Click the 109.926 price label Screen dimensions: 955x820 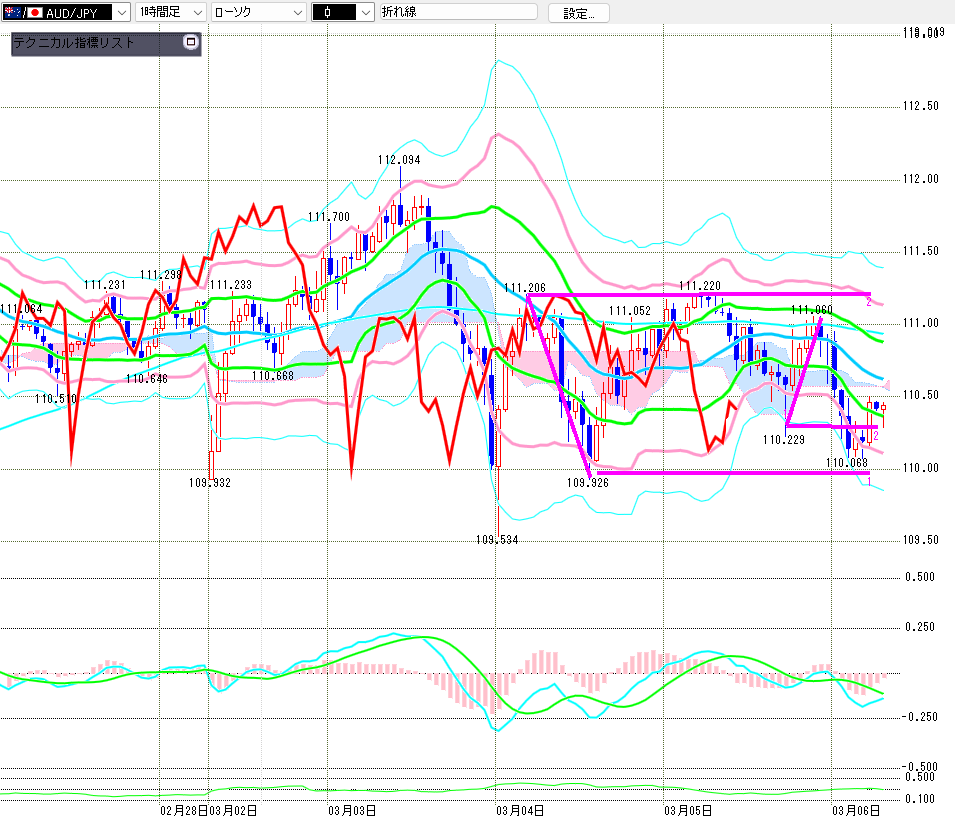(588, 483)
